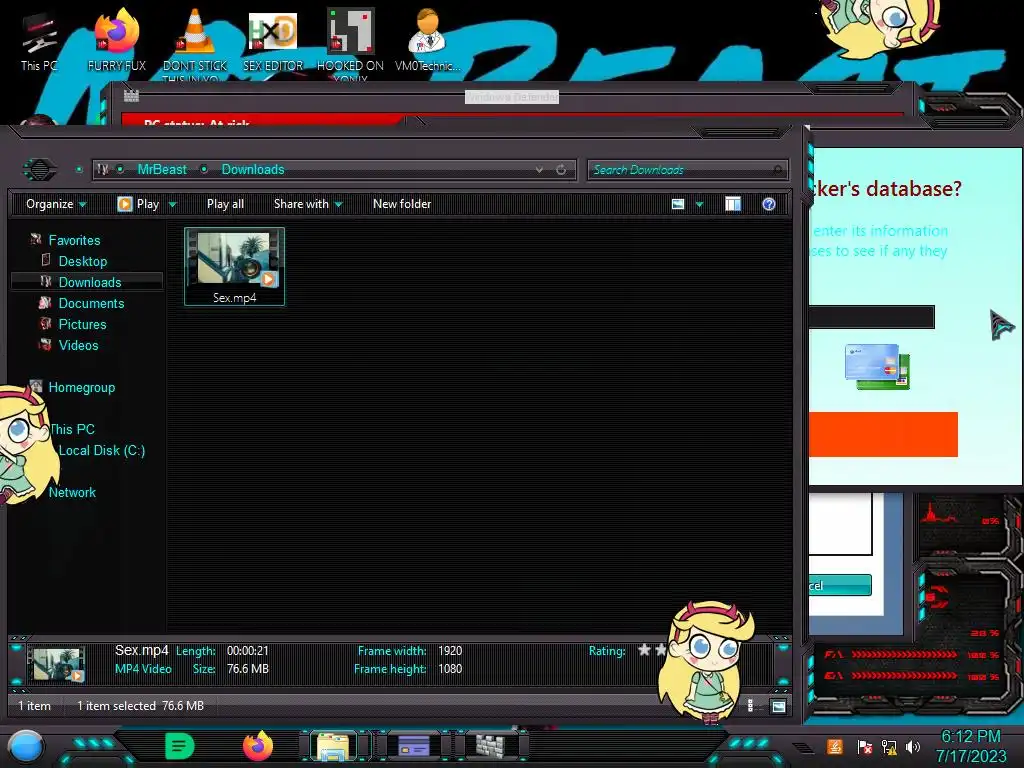
Task: Select Favorites in the navigation pane
Action: pos(74,240)
